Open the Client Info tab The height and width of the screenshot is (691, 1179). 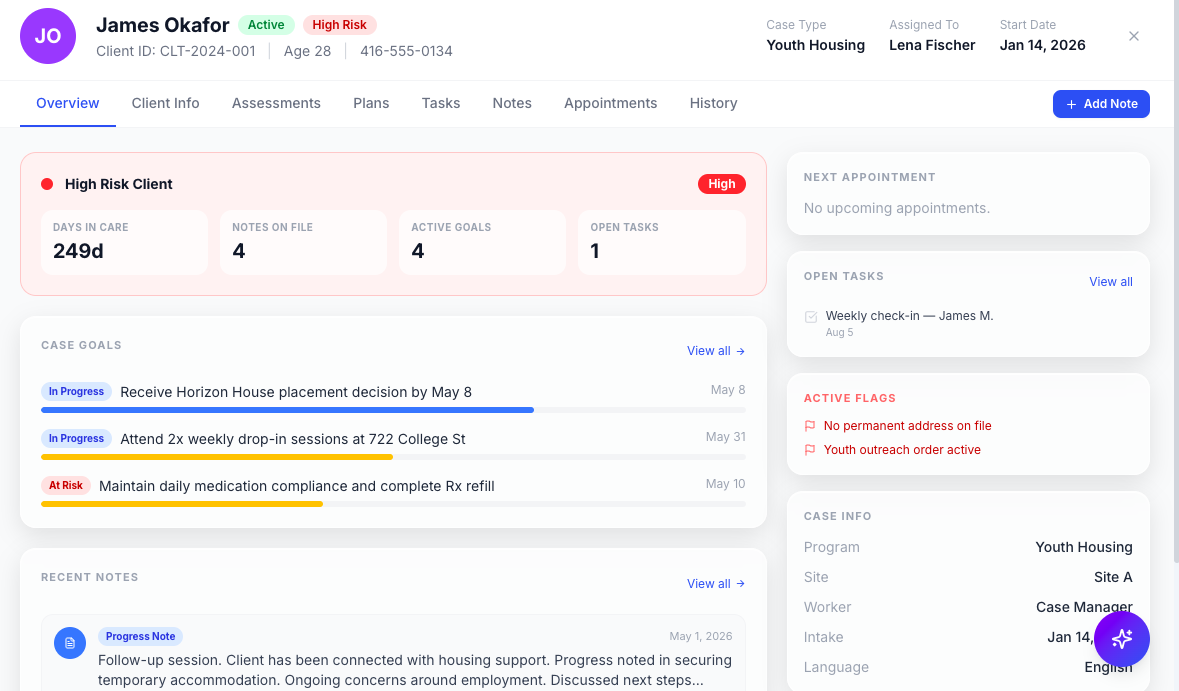[x=165, y=104]
